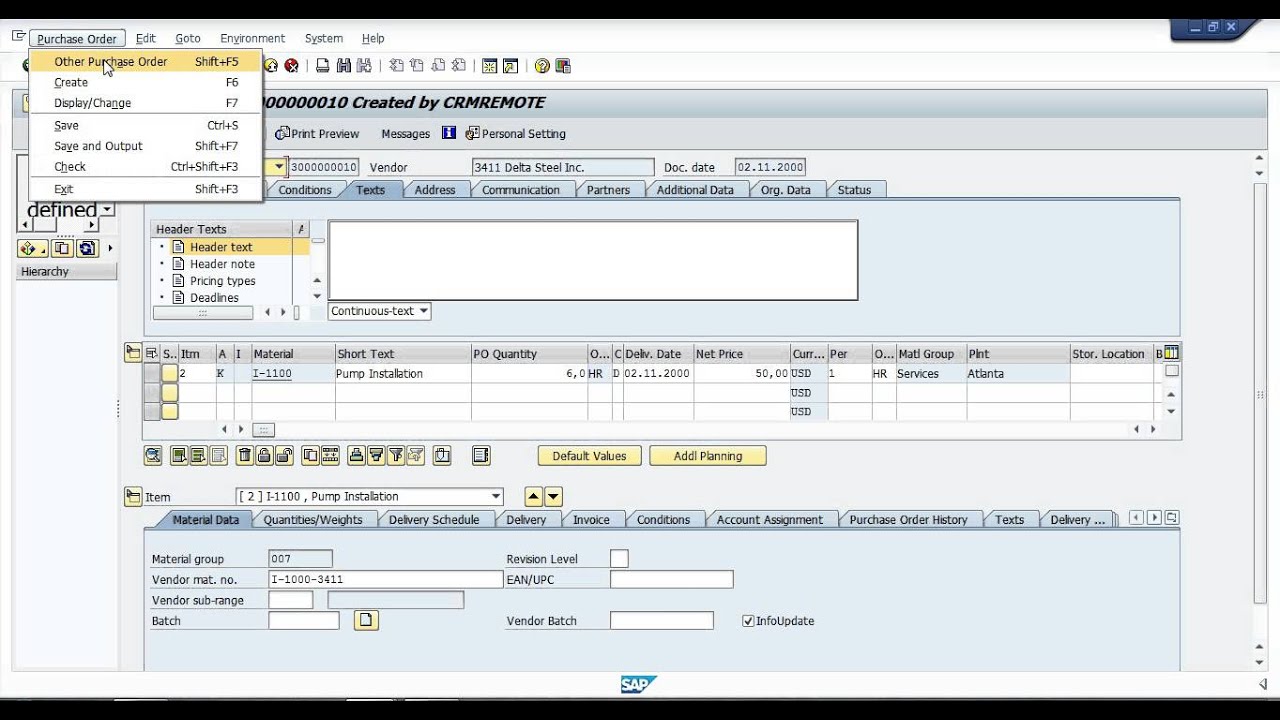1280x720 pixels.
Task: Click the Copy item icon below item table
Action: point(310,456)
